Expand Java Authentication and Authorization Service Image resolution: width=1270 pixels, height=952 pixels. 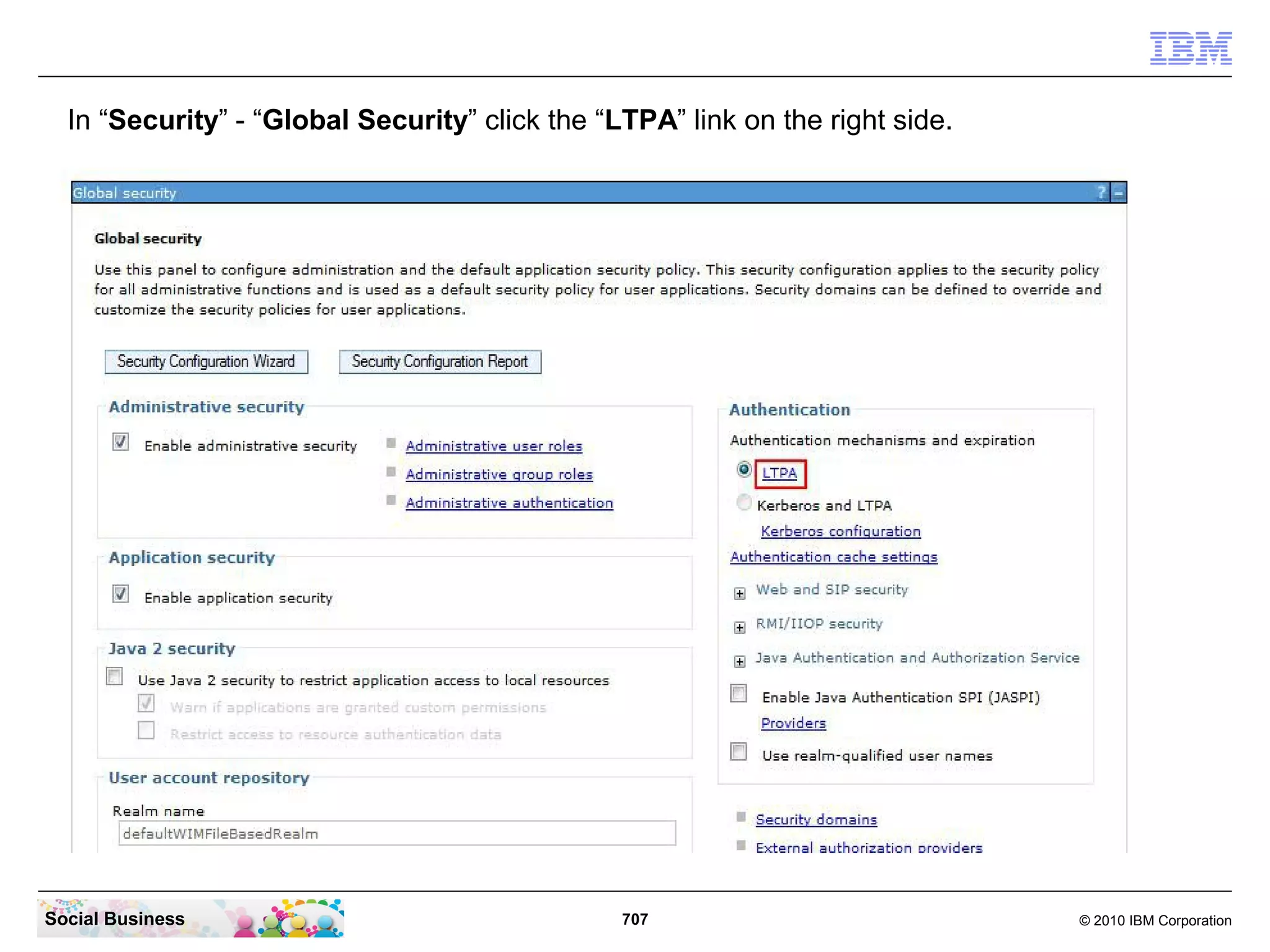tap(740, 662)
